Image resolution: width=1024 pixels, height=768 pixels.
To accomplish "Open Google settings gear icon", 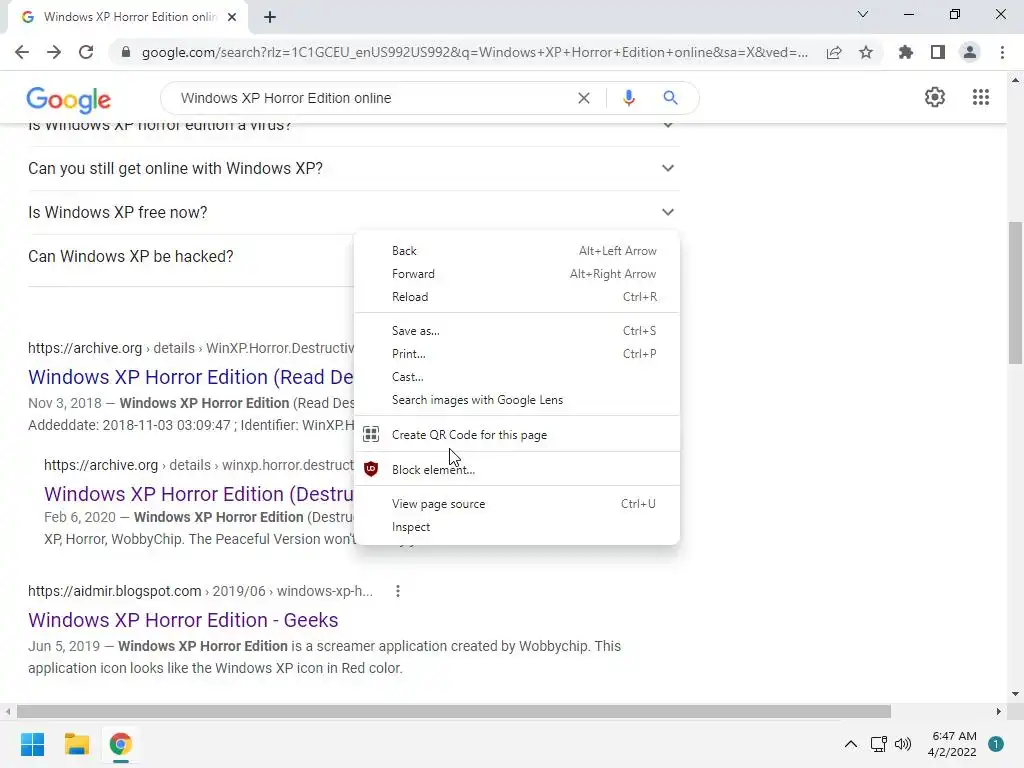I will click(935, 97).
